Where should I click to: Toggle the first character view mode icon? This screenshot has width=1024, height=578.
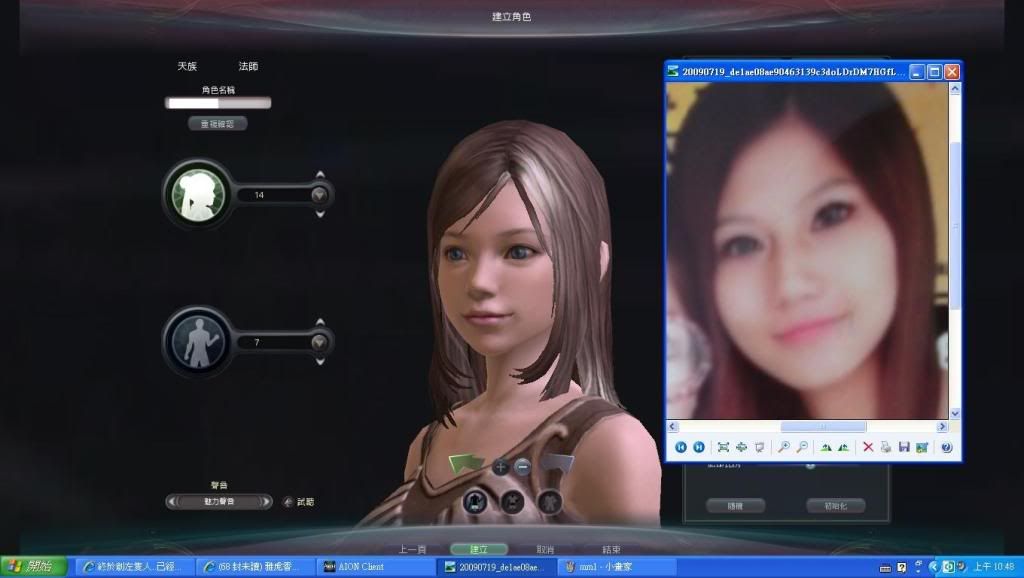476,501
